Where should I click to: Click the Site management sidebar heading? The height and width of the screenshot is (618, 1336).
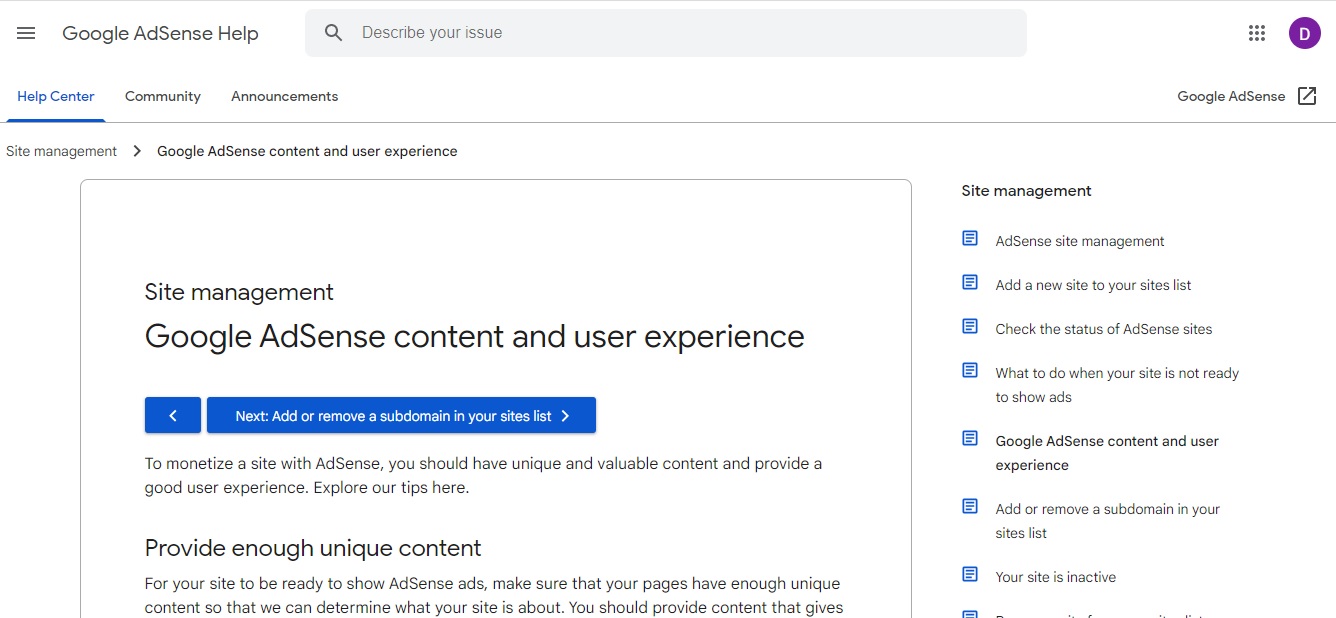pos(1026,191)
